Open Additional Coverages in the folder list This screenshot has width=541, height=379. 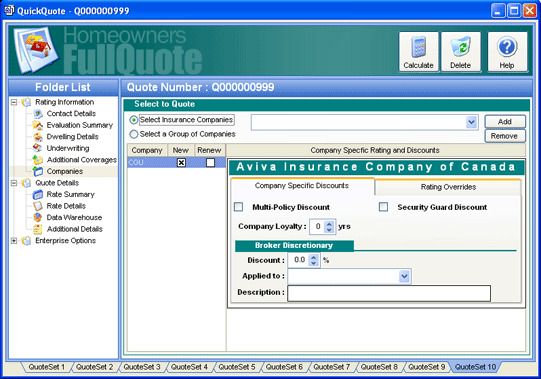tap(82, 160)
